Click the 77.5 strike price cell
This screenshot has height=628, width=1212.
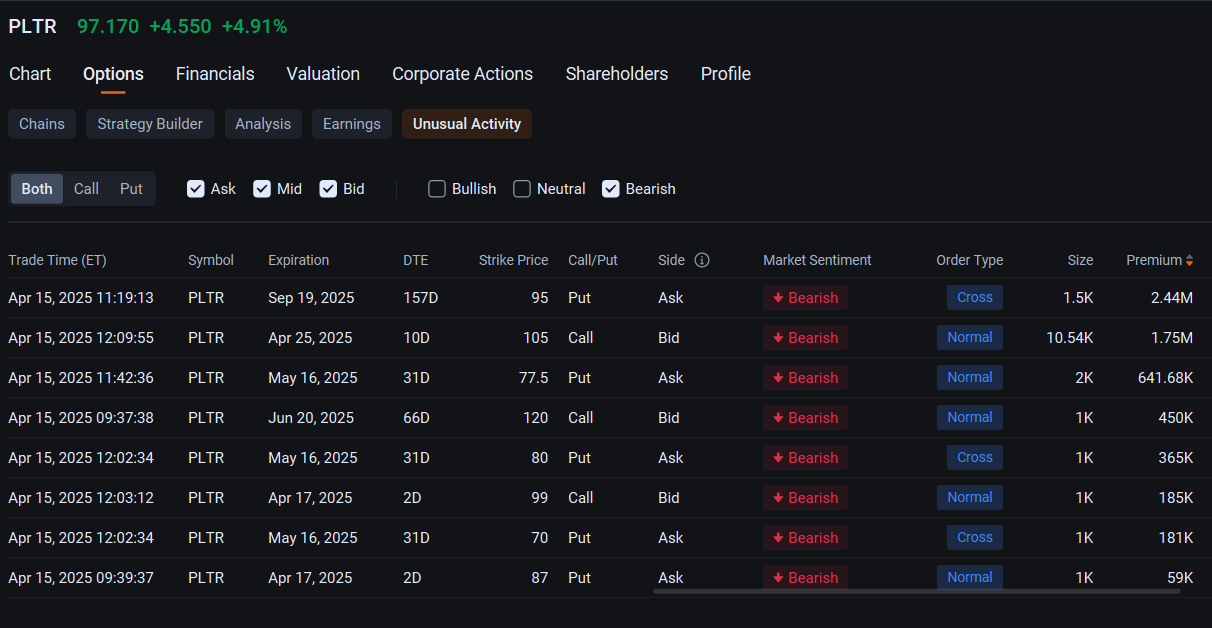533,378
